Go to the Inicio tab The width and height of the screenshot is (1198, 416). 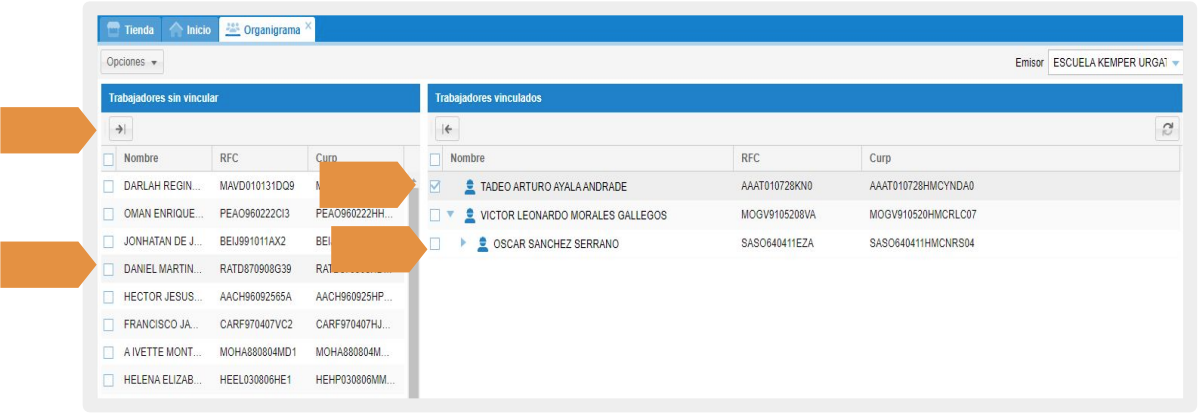(x=190, y=30)
